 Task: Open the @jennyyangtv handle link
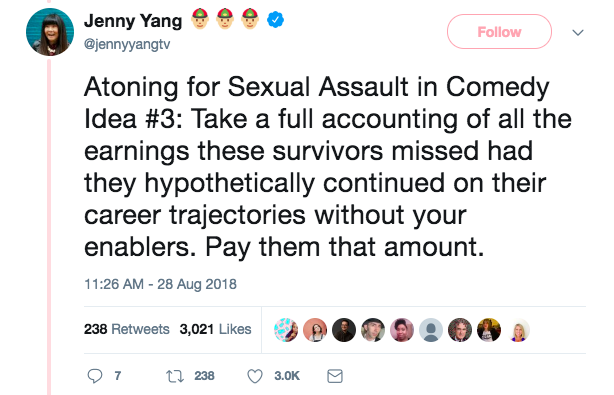click(x=127, y=44)
